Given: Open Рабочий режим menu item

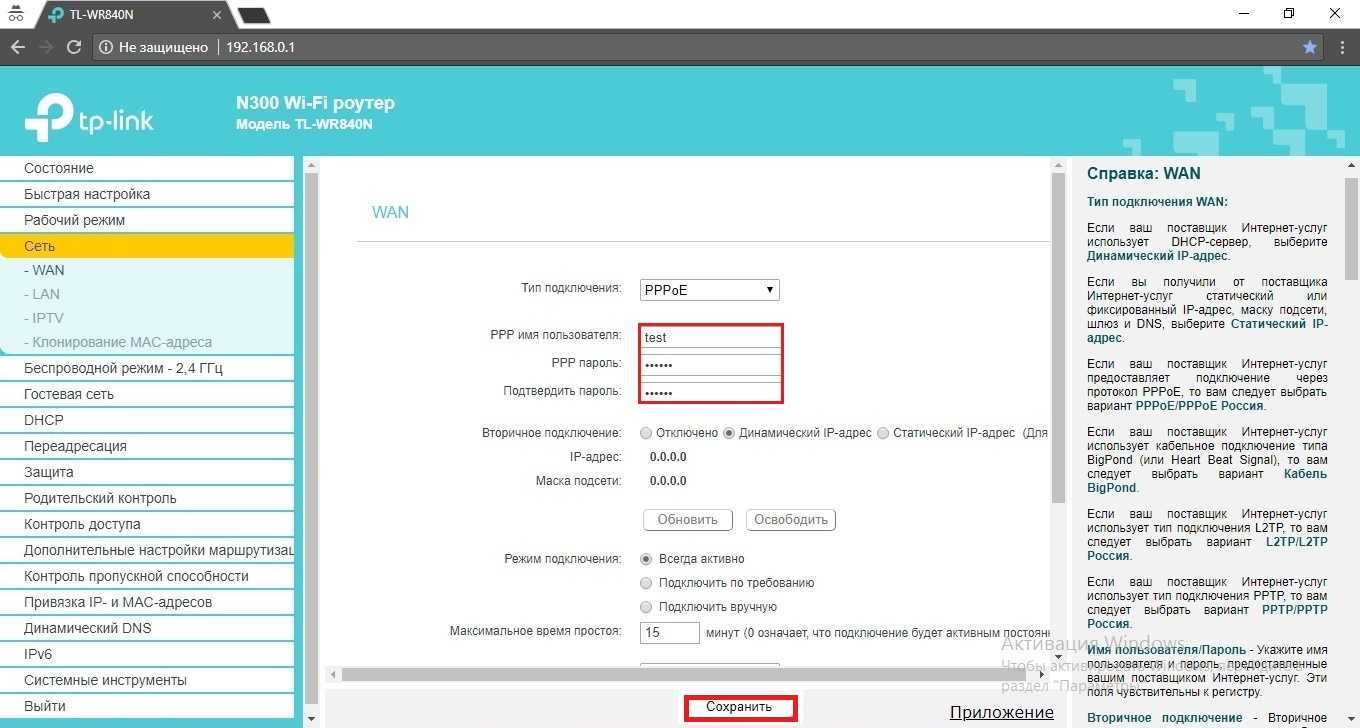Looking at the screenshot, I should [147, 220].
